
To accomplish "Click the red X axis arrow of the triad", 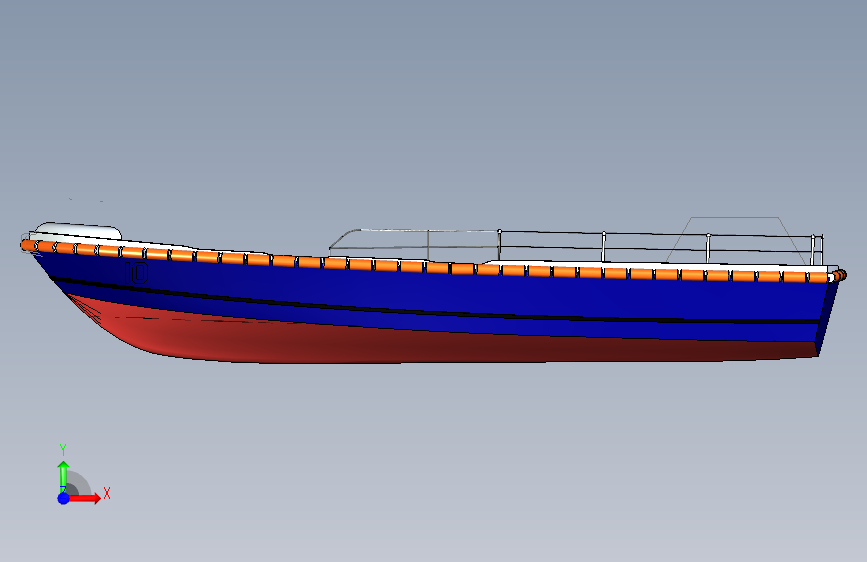I will (84, 498).
